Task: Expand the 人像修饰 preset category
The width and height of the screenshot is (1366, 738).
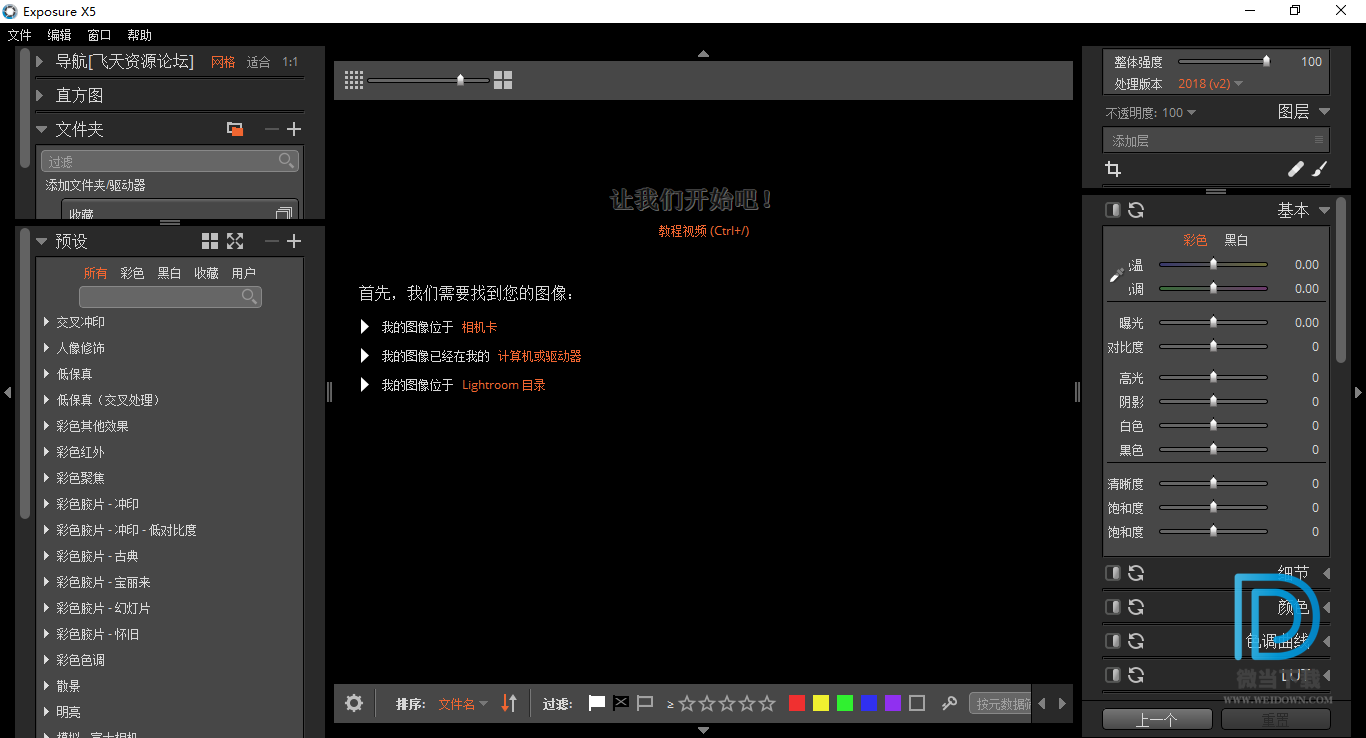Action: [x=47, y=348]
